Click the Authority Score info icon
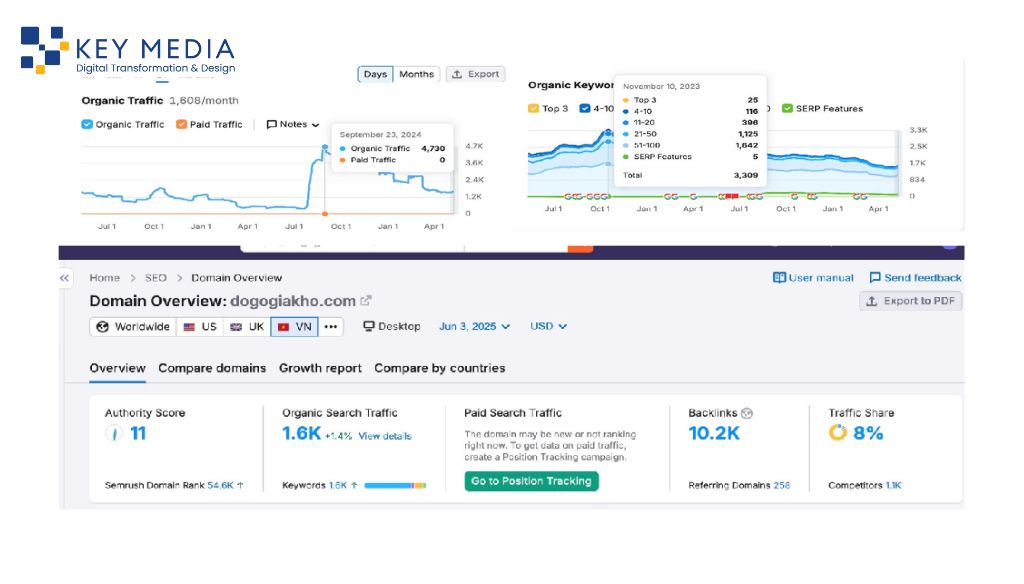 (114, 433)
